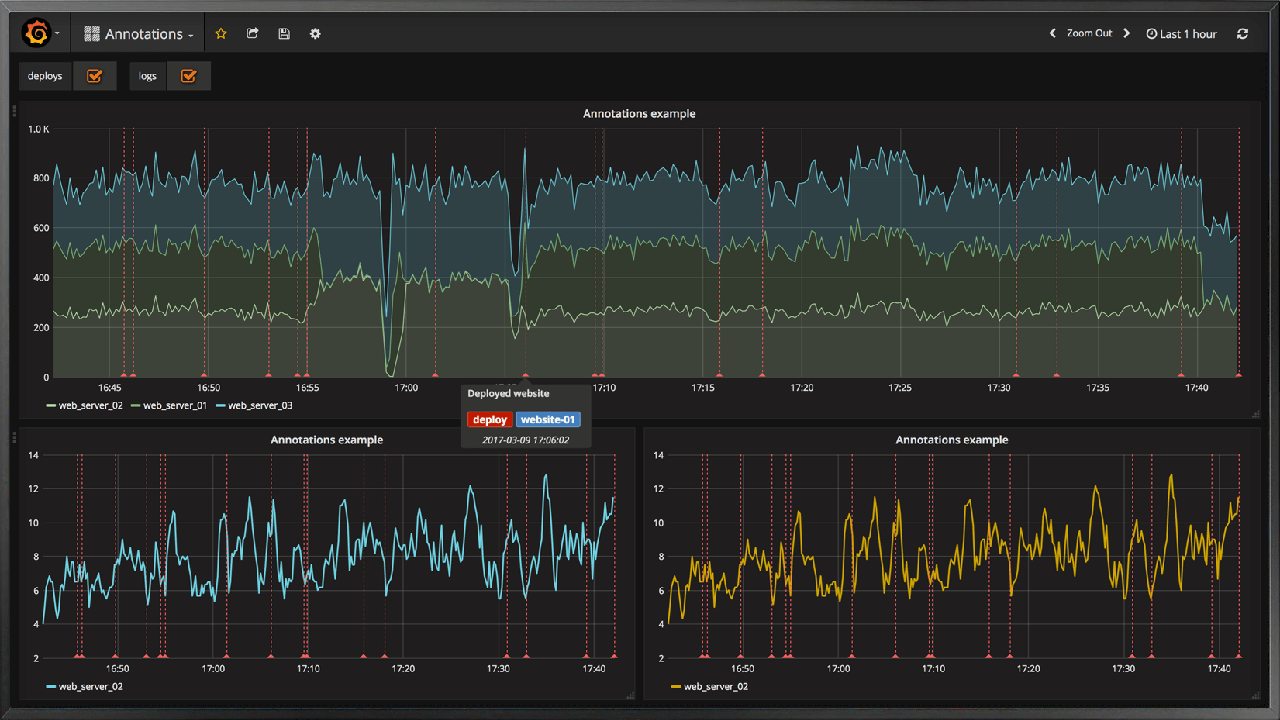Open the Annotations dashboard dropdown
The height and width of the screenshot is (720, 1280).
pyautogui.click(x=140, y=34)
